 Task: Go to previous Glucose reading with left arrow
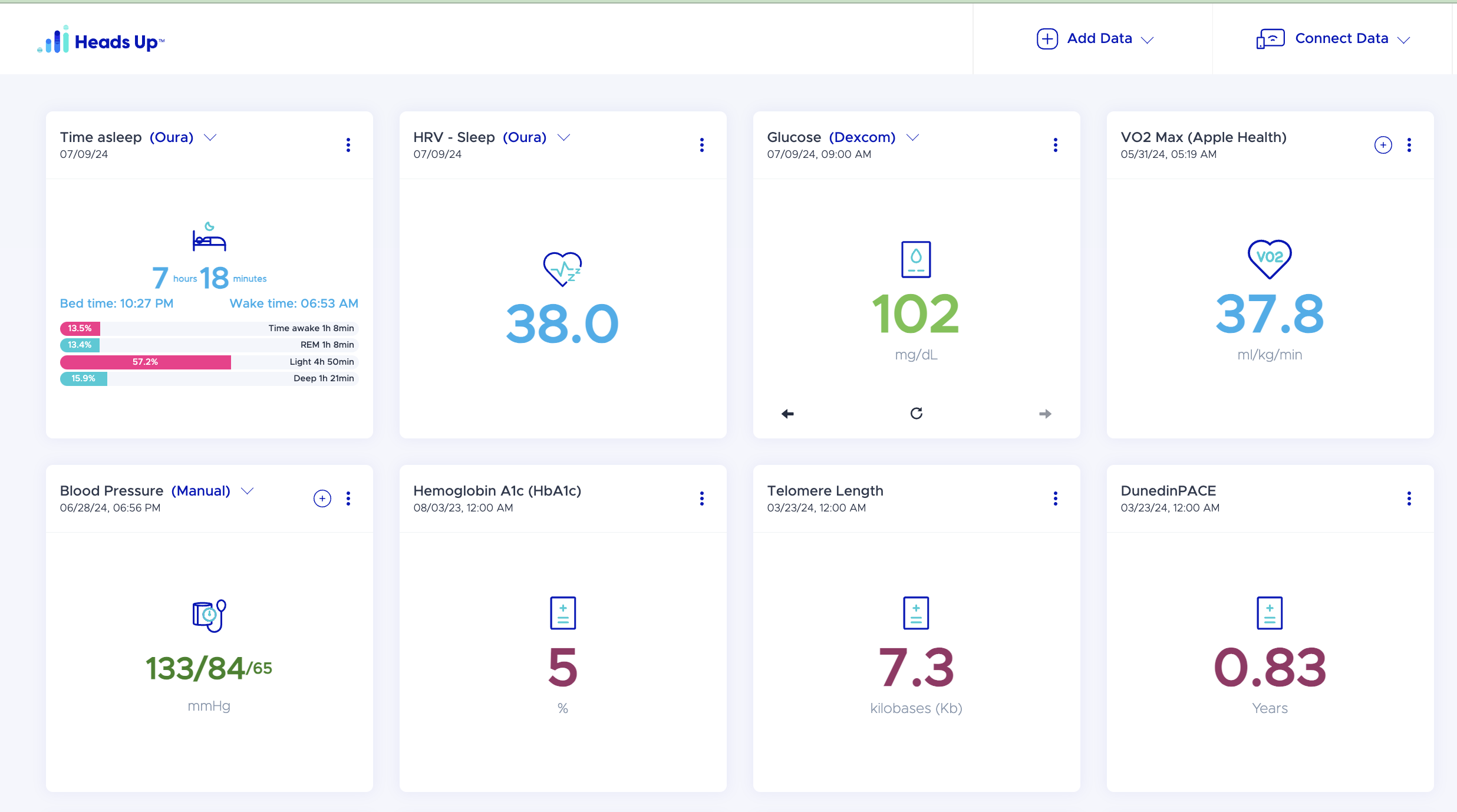coord(787,414)
